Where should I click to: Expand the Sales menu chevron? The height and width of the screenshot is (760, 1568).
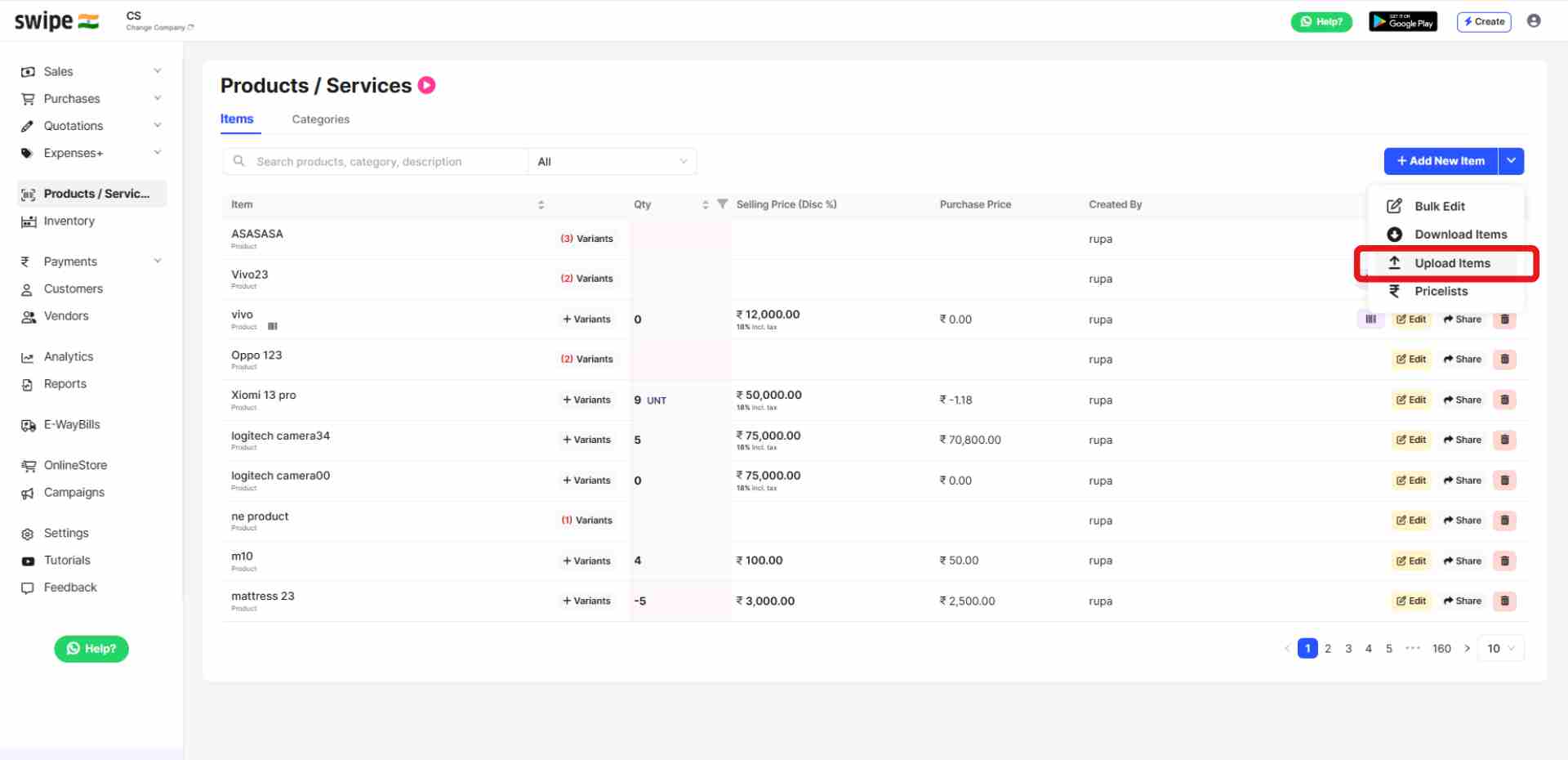pos(158,71)
